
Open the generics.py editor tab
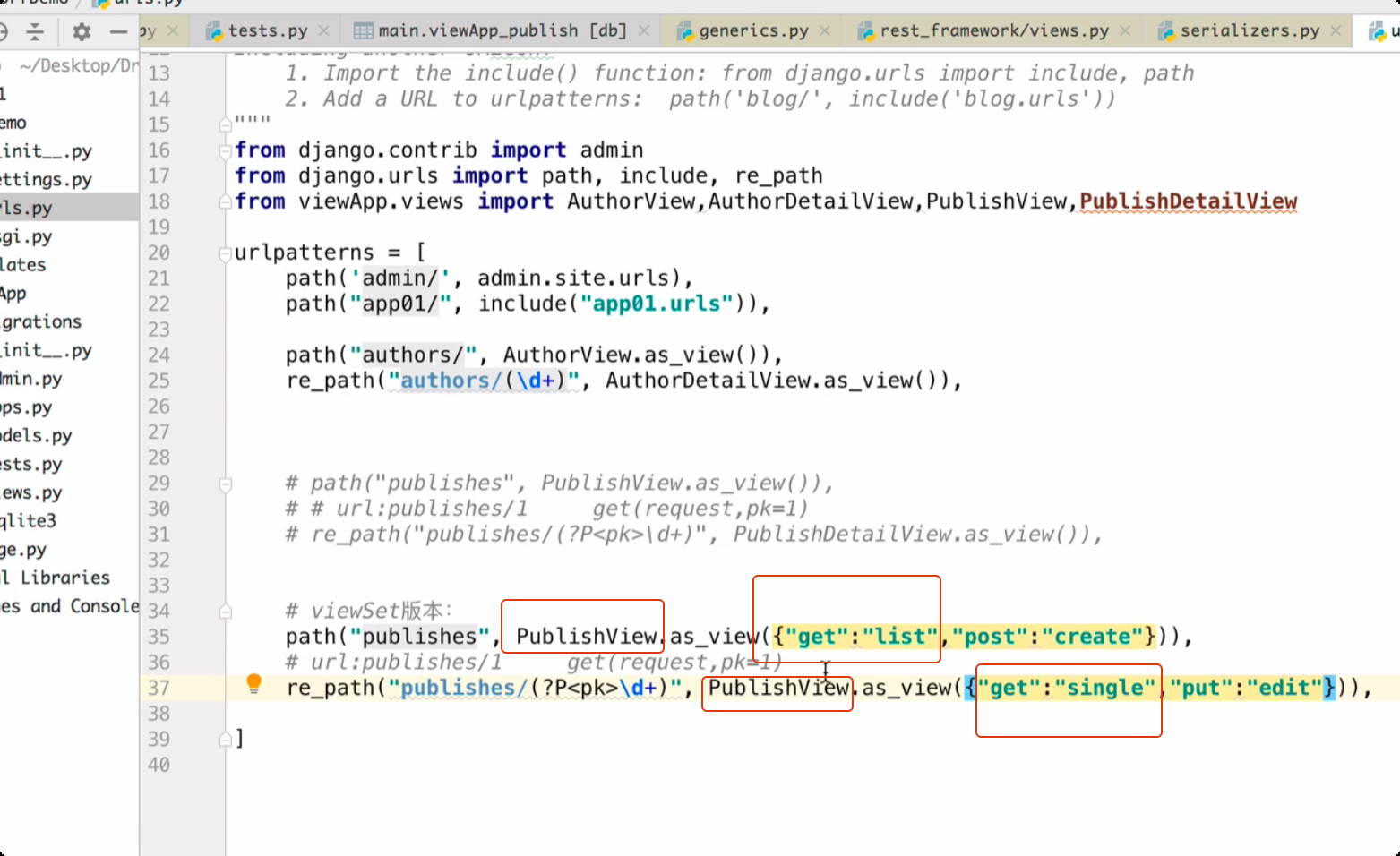tap(753, 31)
